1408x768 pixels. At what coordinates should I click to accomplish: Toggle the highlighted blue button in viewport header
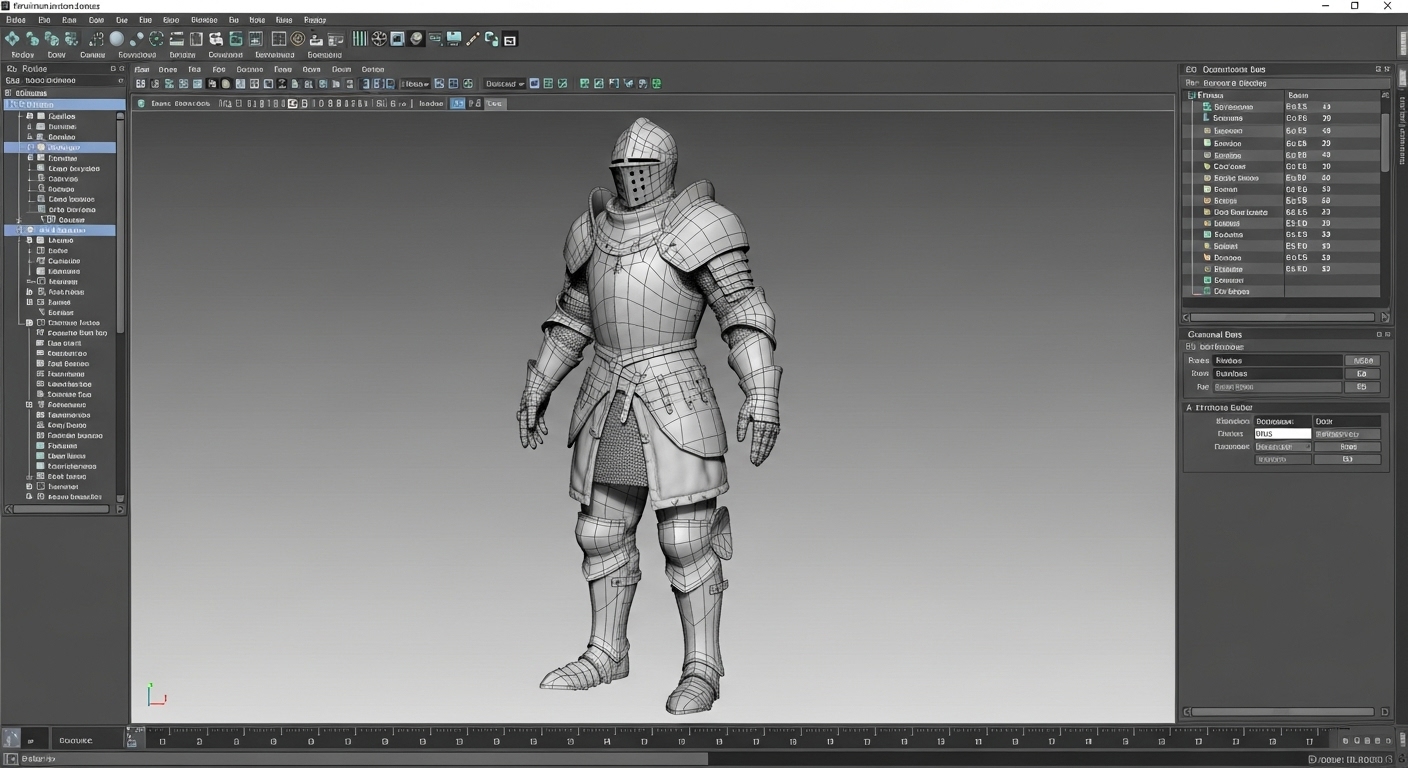tap(457, 103)
